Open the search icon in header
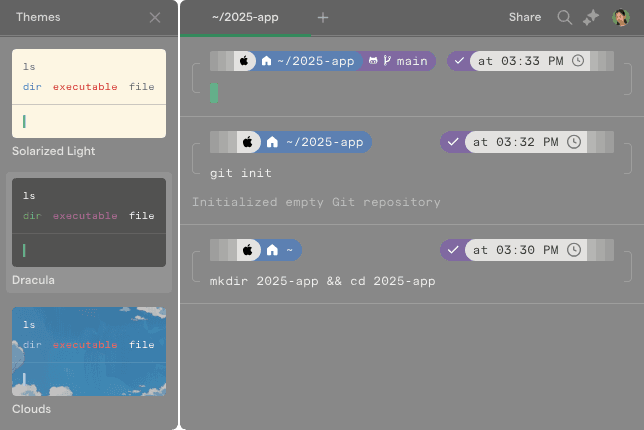The image size is (644, 430). tap(565, 17)
